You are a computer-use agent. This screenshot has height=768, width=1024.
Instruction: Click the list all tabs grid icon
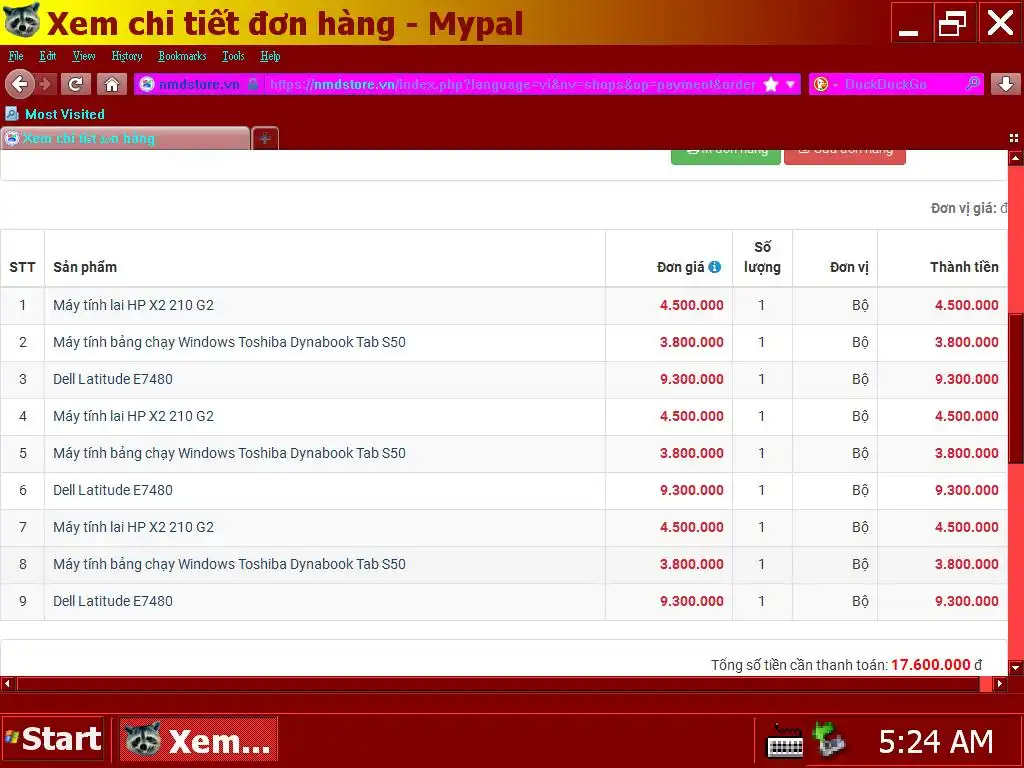[1014, 138]
